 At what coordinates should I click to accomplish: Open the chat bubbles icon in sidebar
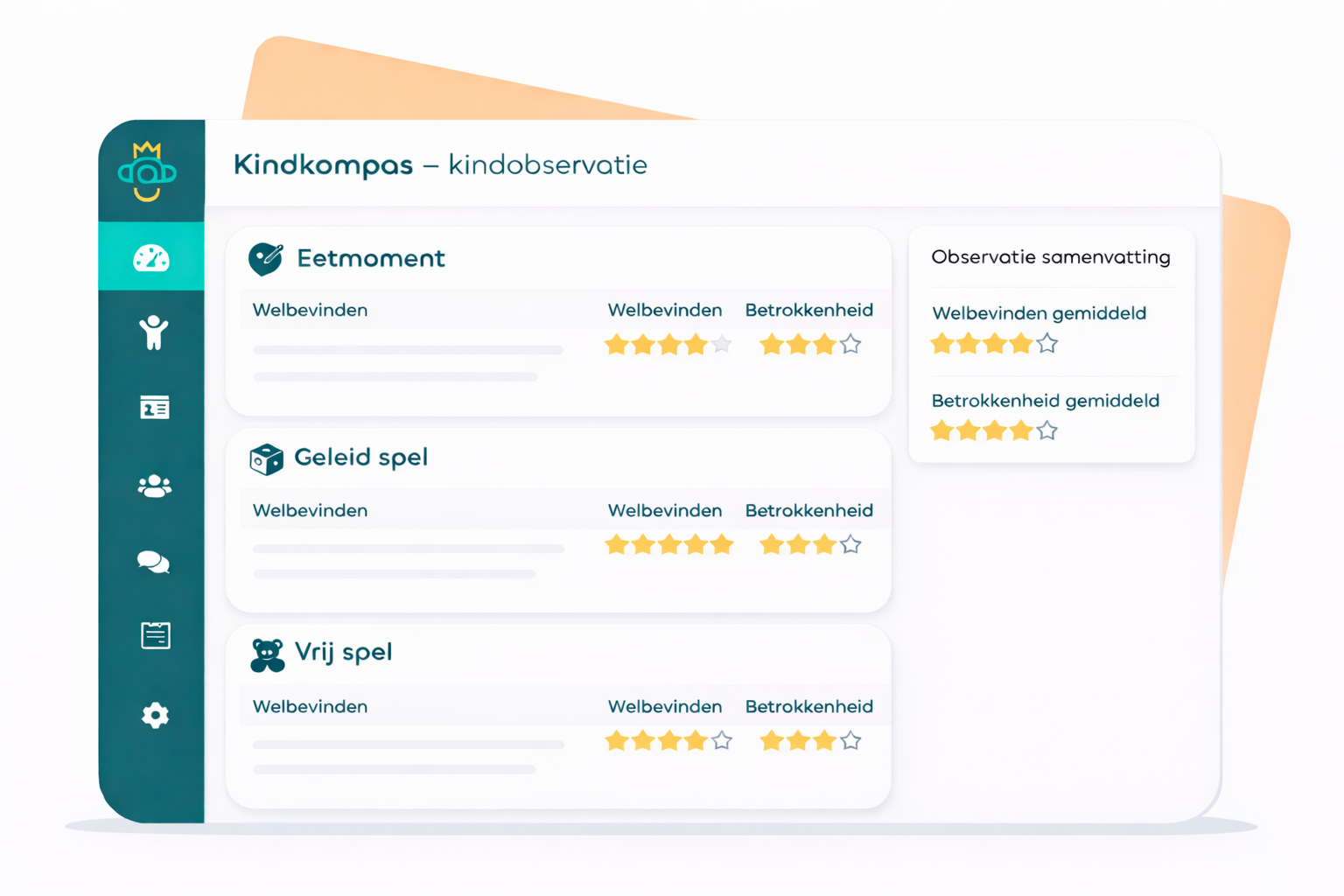[154, 562]
